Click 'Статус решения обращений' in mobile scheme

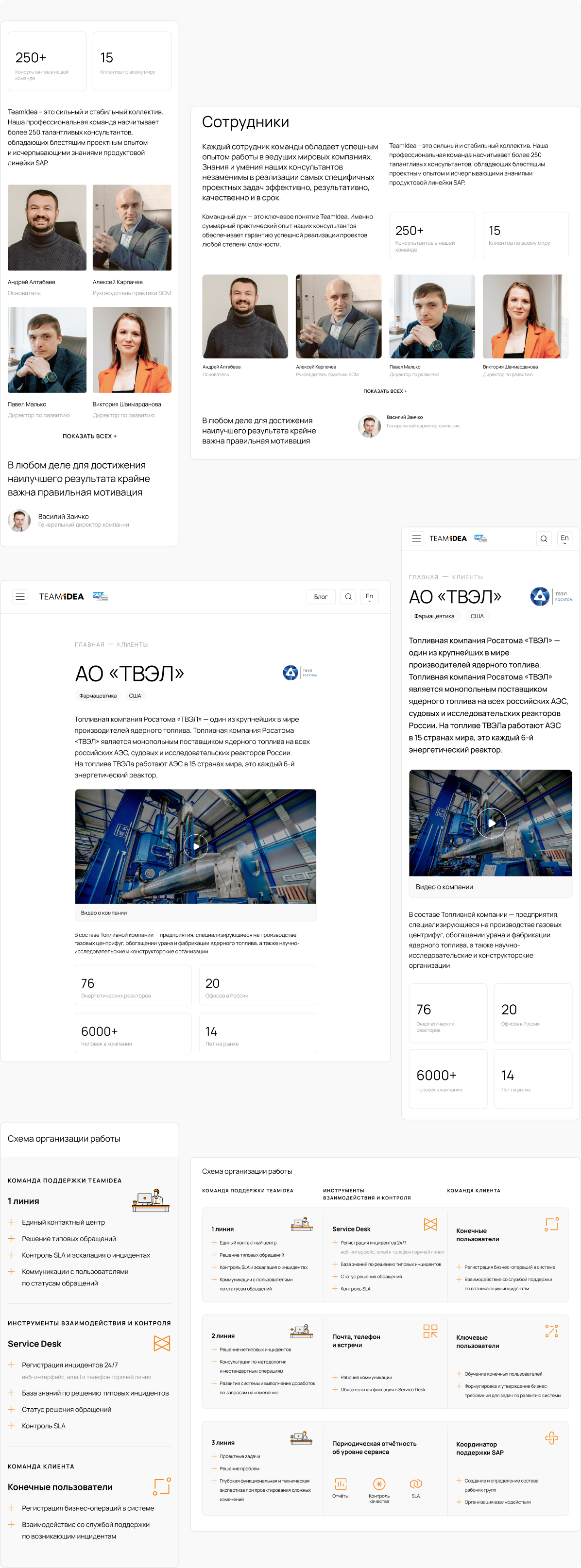[x=67, y=1409]
